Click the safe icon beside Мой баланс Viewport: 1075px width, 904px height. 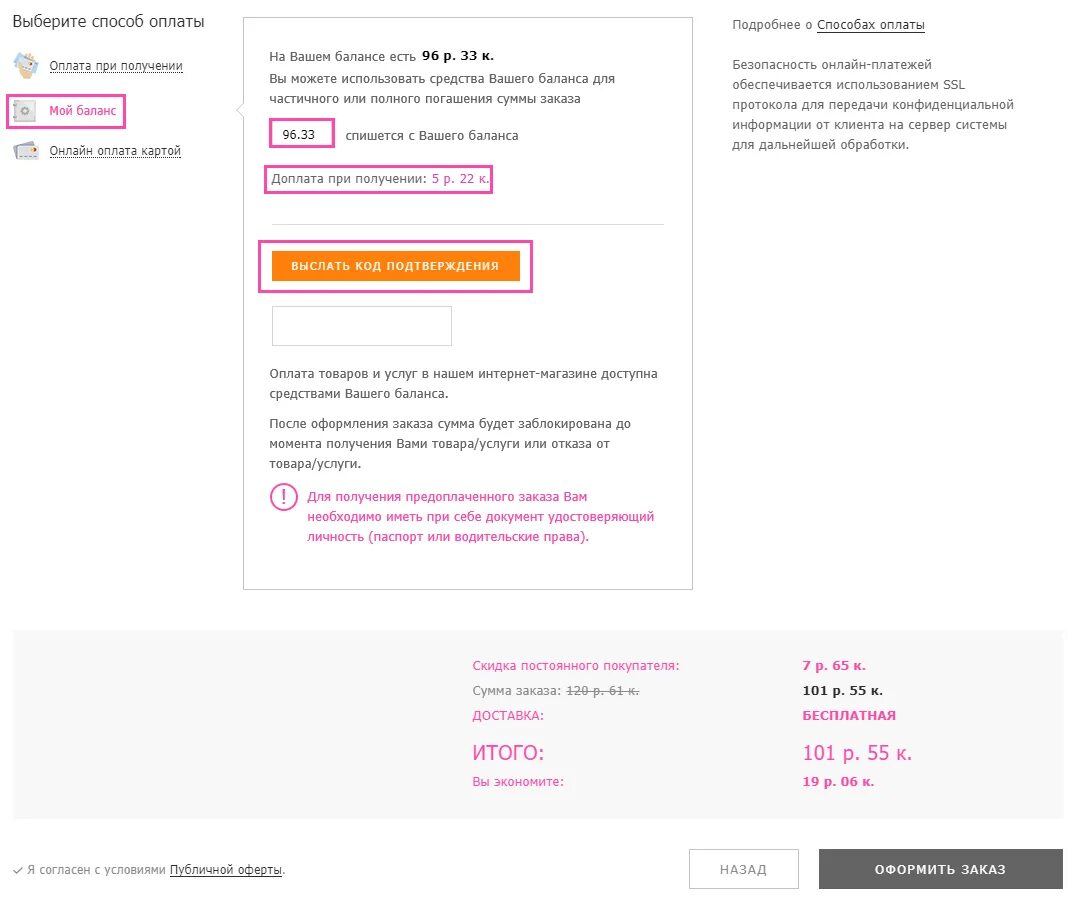[25, 110]
